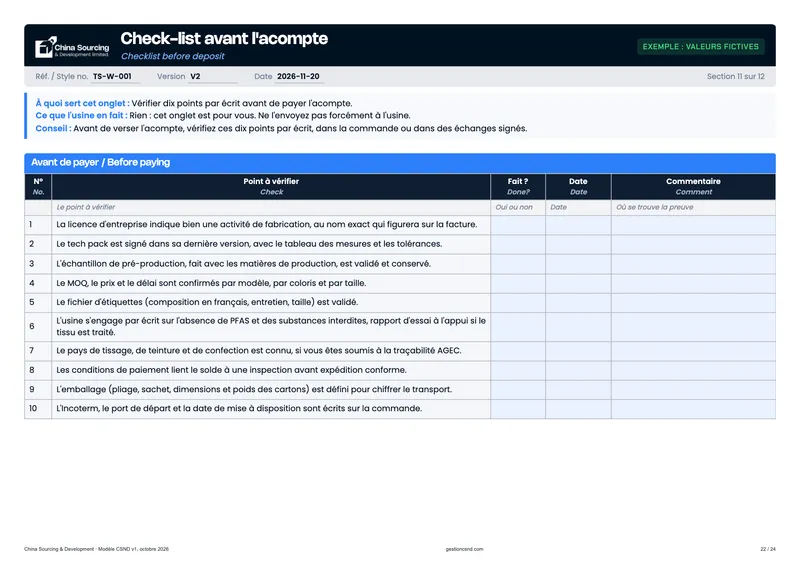This screenshot has height=565, width=800.
Task: Click the China Sourcing logo
Action: coord(72,47)
